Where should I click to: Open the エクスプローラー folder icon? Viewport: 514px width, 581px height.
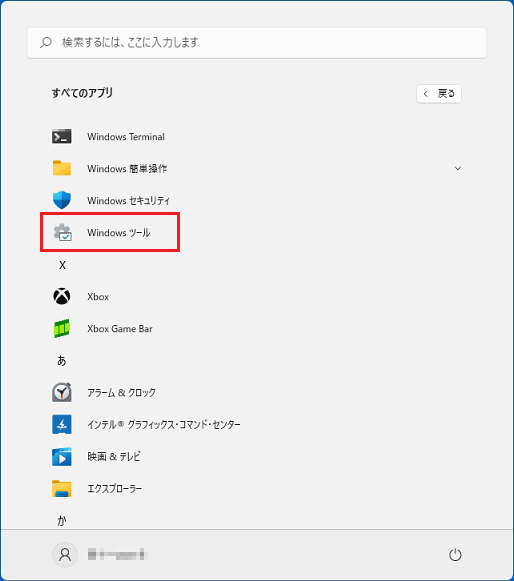coord(62,488)
